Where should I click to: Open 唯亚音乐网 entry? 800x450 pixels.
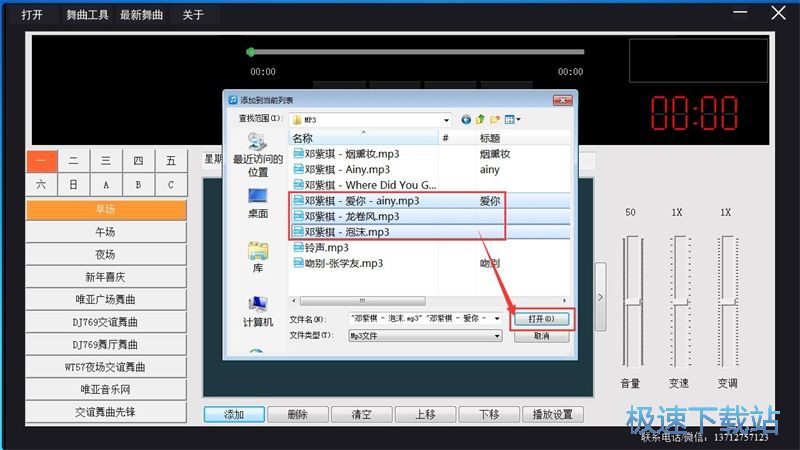pos(106,389)
